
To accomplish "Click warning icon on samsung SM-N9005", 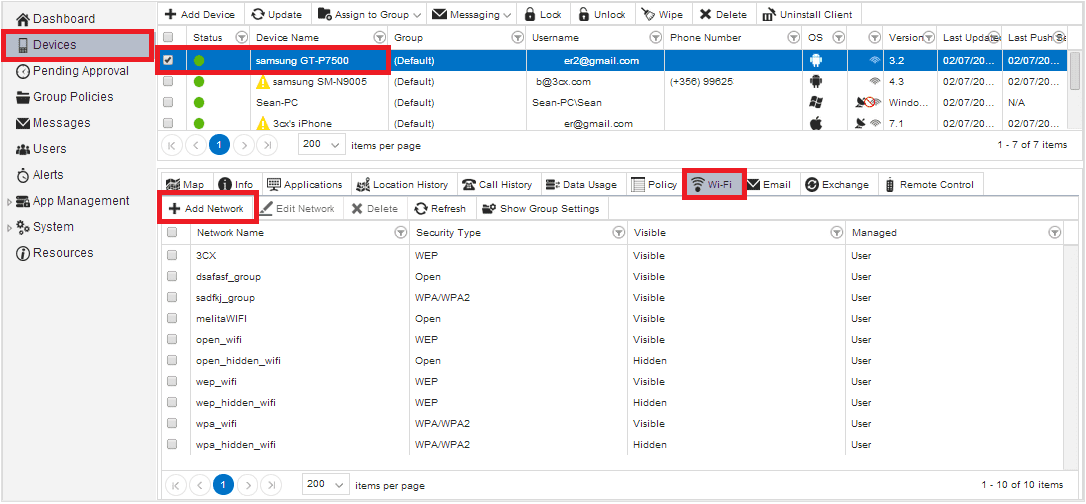I will pos(262,82).
